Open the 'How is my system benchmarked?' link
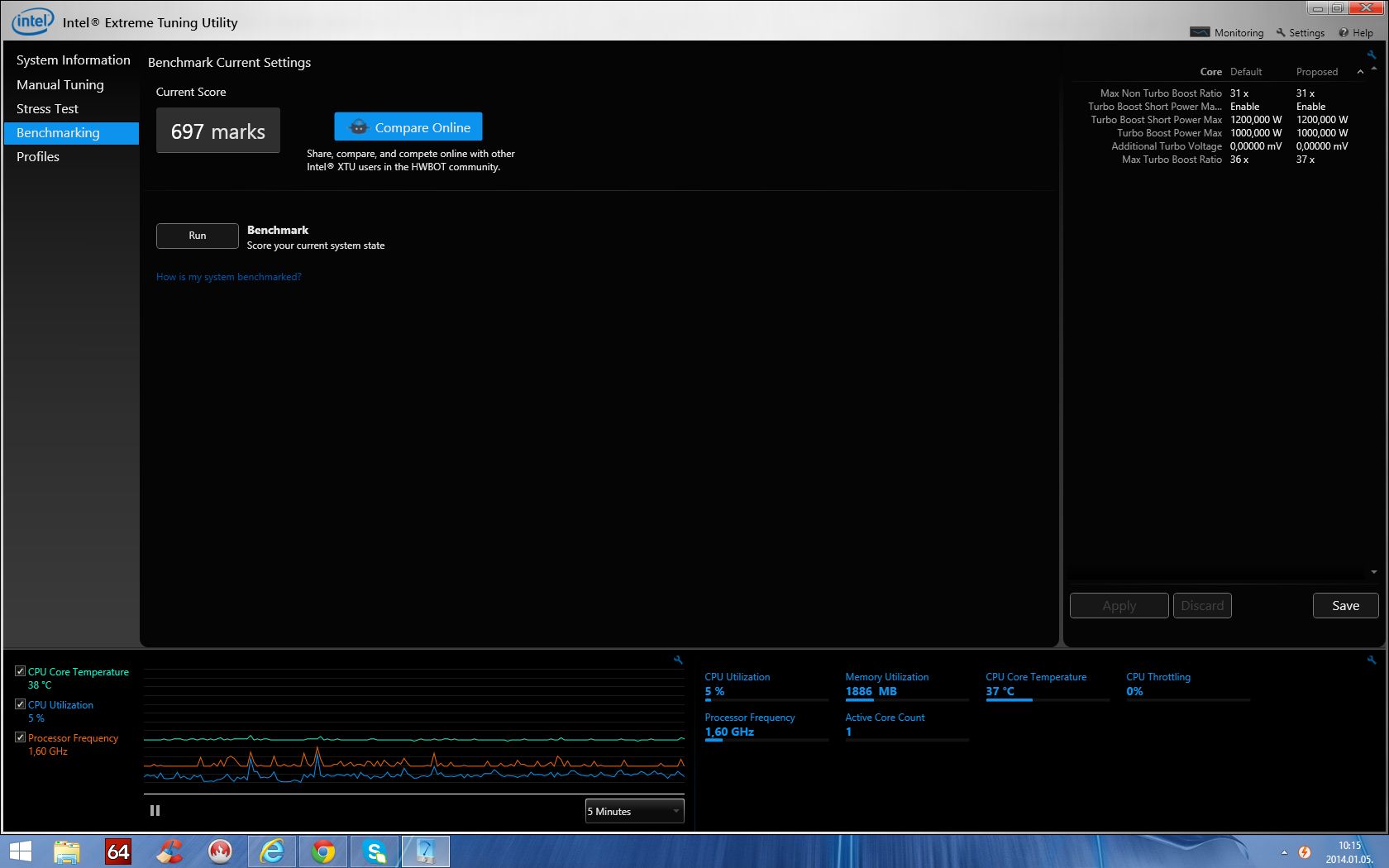The image size is (1389, 868). coord(229,277)
